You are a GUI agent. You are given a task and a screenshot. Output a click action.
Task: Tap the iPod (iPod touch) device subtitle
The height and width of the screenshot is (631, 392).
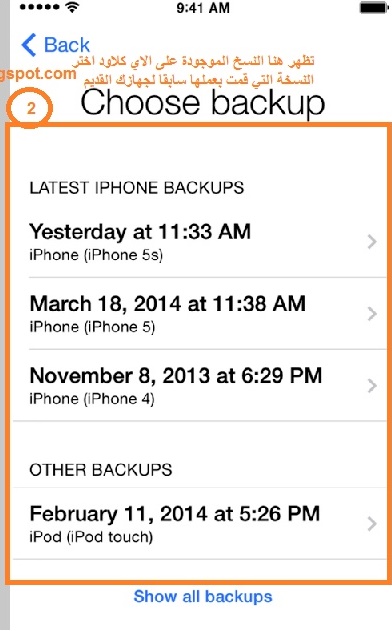[x=91, y=537]
